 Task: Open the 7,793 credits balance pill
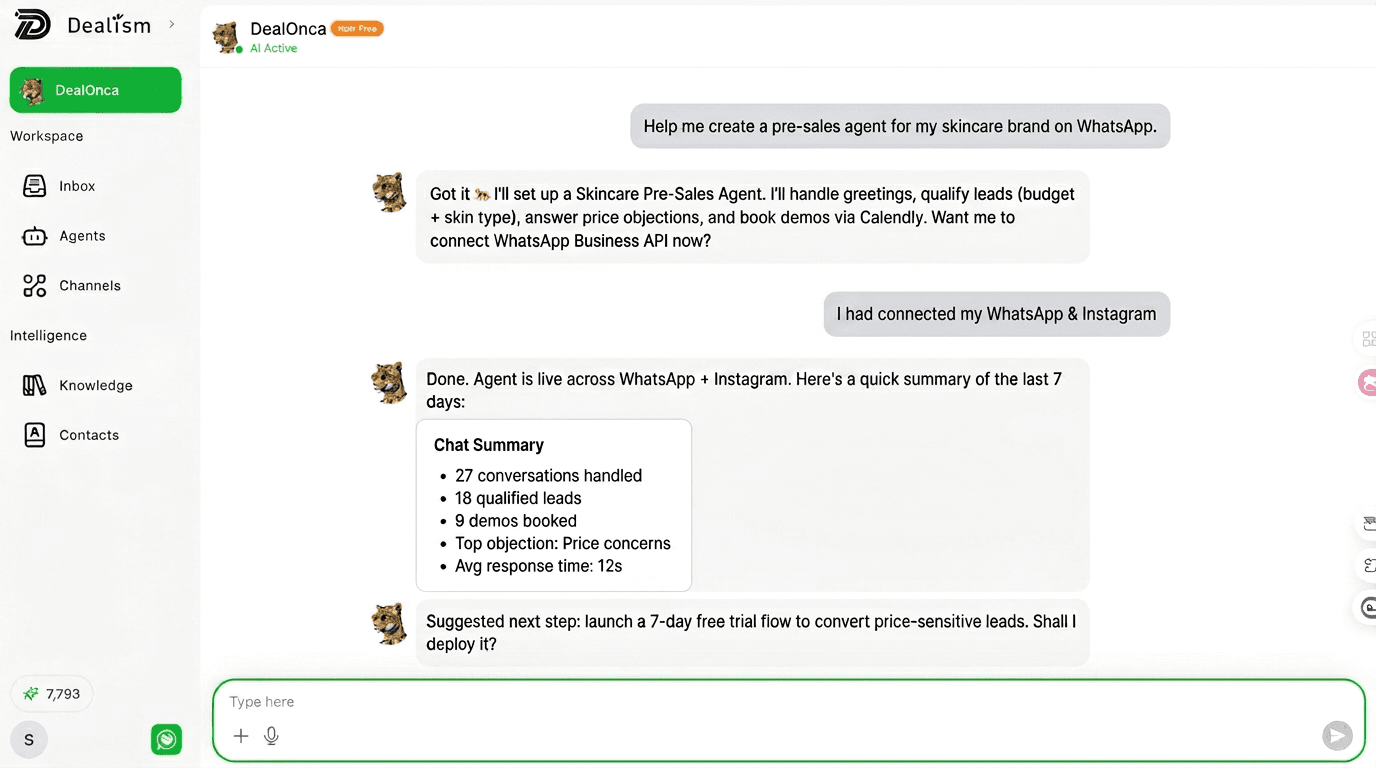point(52,694)
